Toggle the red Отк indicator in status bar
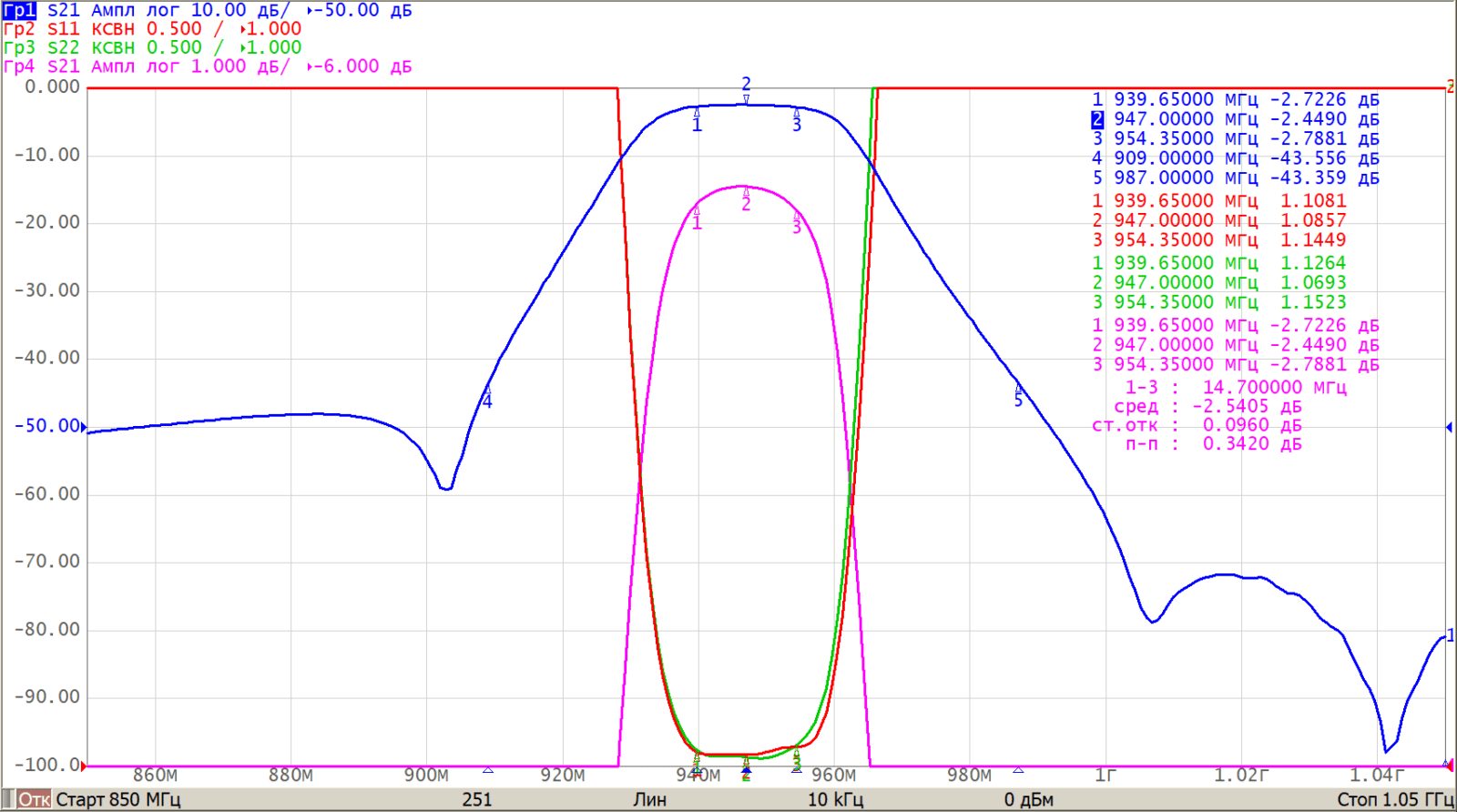The height and width of the screenshot is (812, 1457). pos(35,799)
